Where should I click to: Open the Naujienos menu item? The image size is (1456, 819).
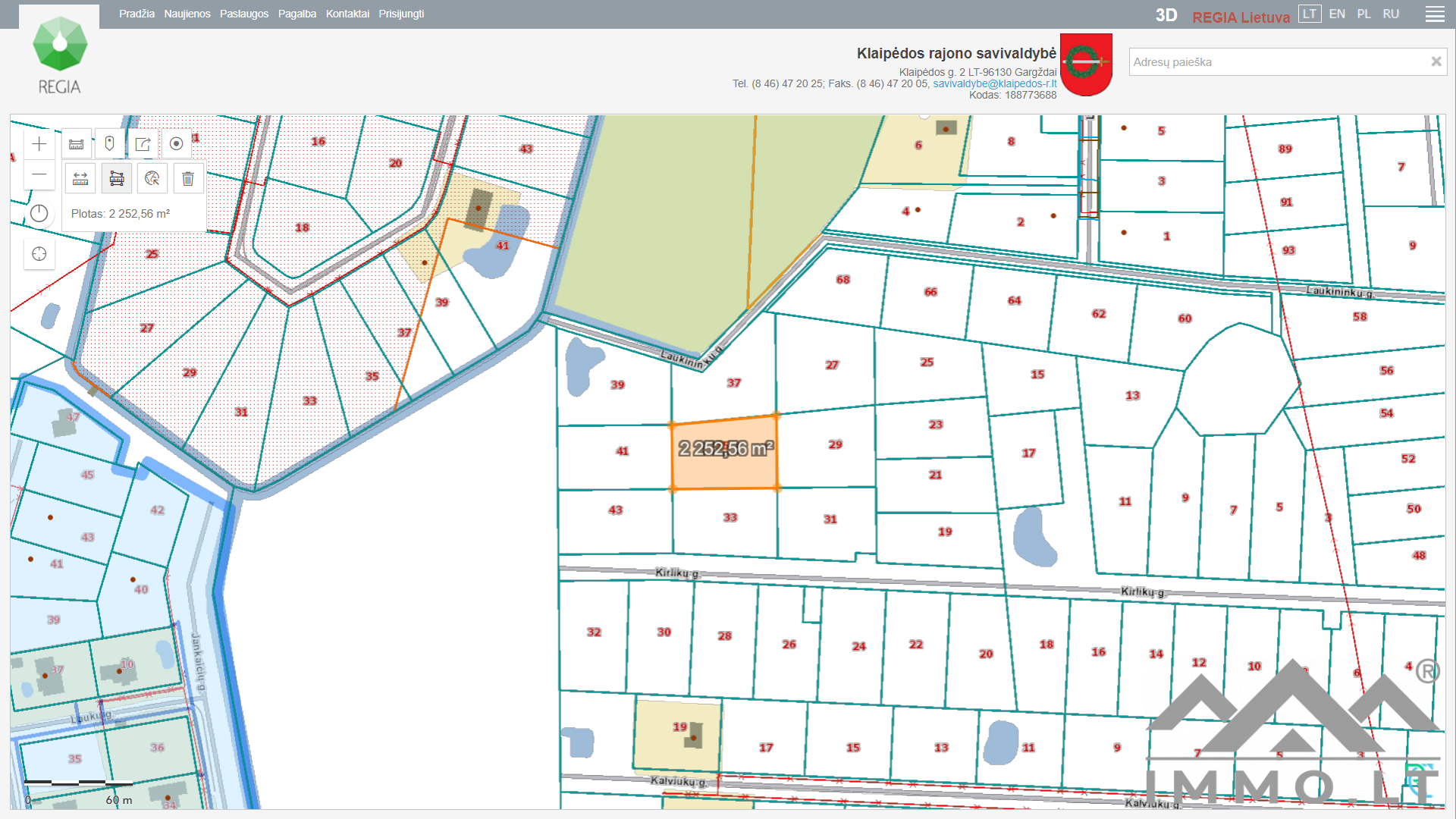[x=187, y=14]
